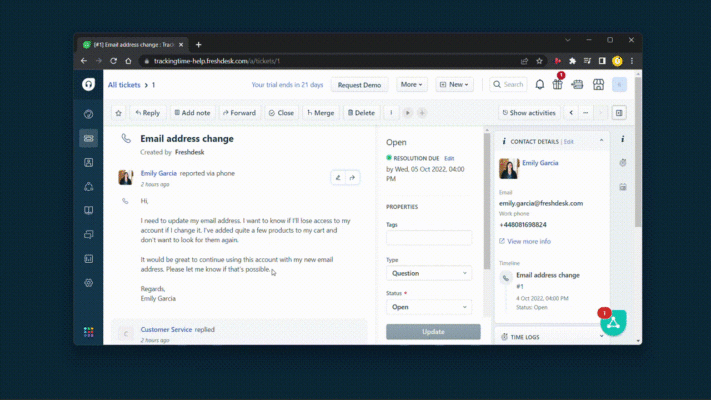Viewport: 711px width, 400px height.
Task: Click the browser back arrow
Action: click(84, 61)
